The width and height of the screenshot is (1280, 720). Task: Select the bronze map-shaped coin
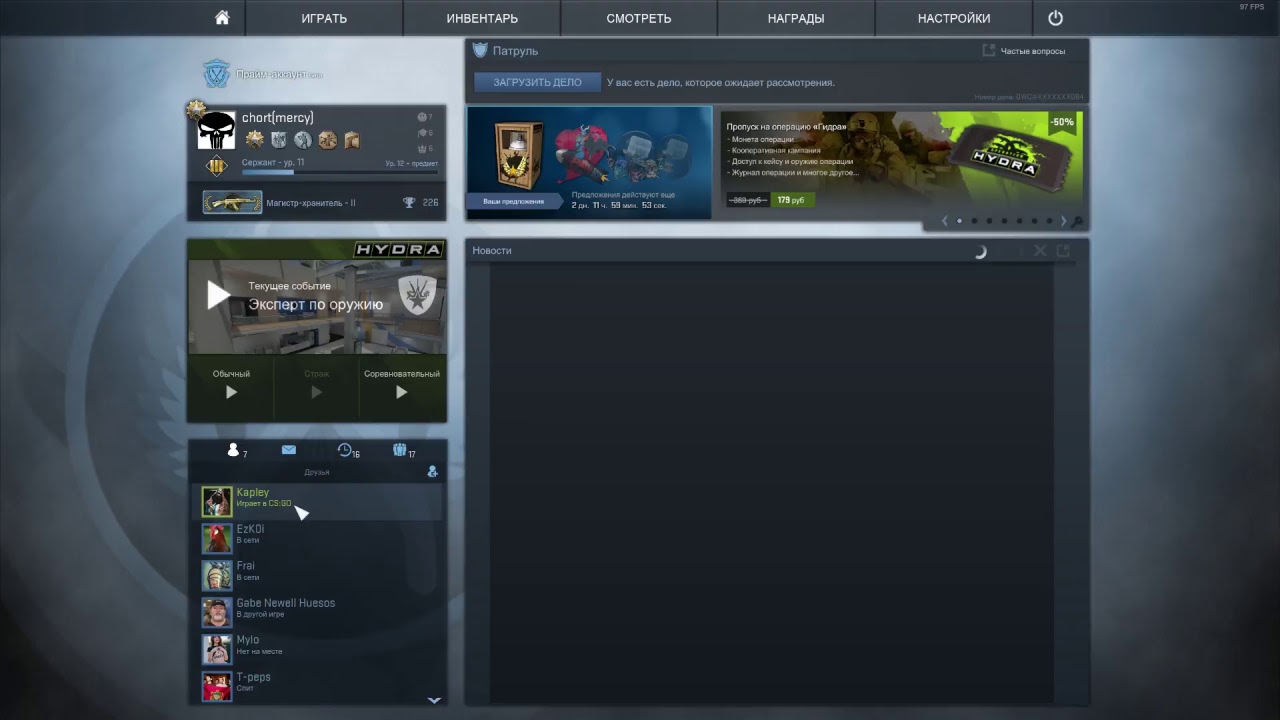pyautogui.click(x=351, y=140)
